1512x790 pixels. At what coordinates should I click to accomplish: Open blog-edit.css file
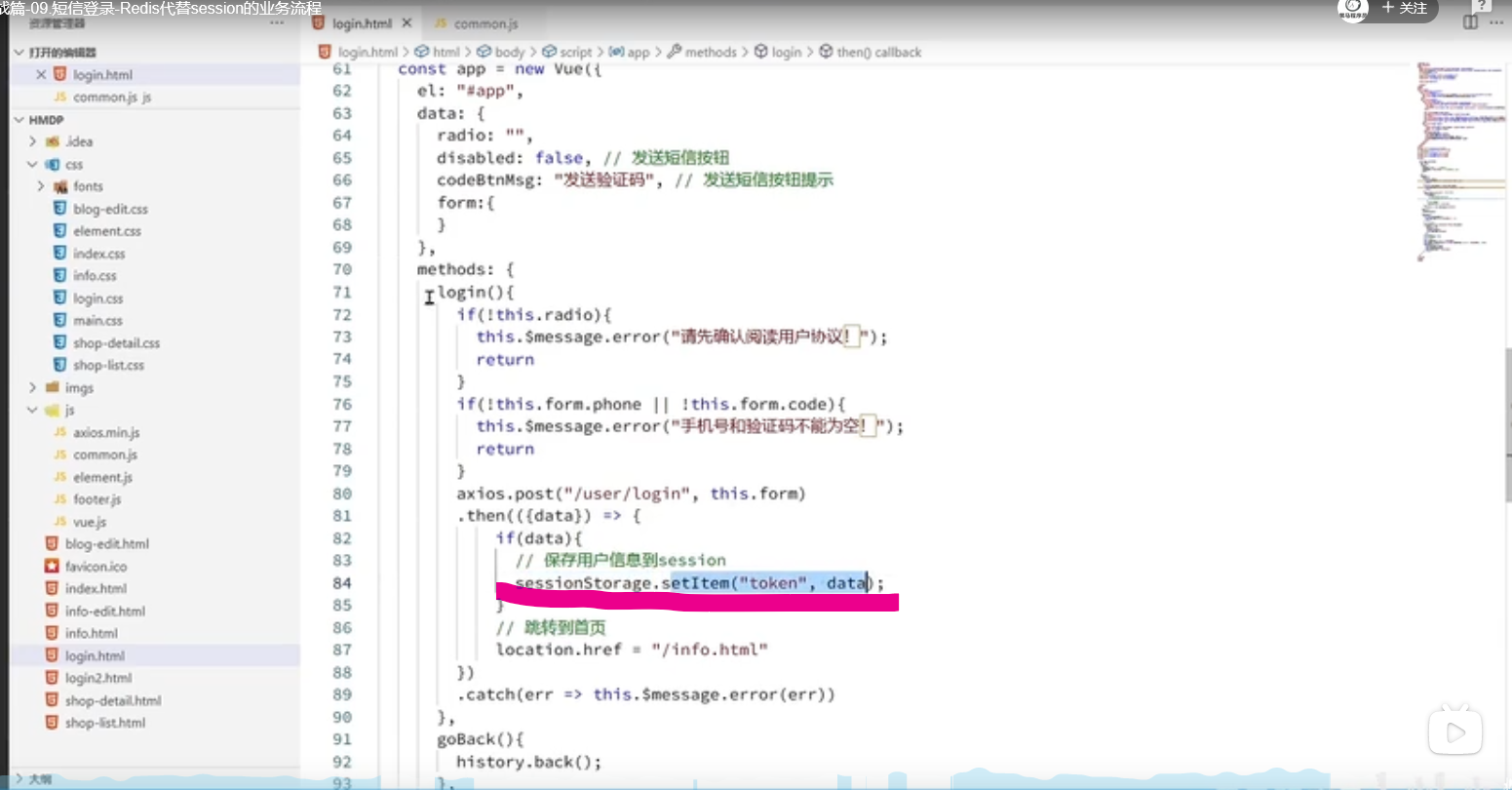pyautogui.click(x=110, y=209)
